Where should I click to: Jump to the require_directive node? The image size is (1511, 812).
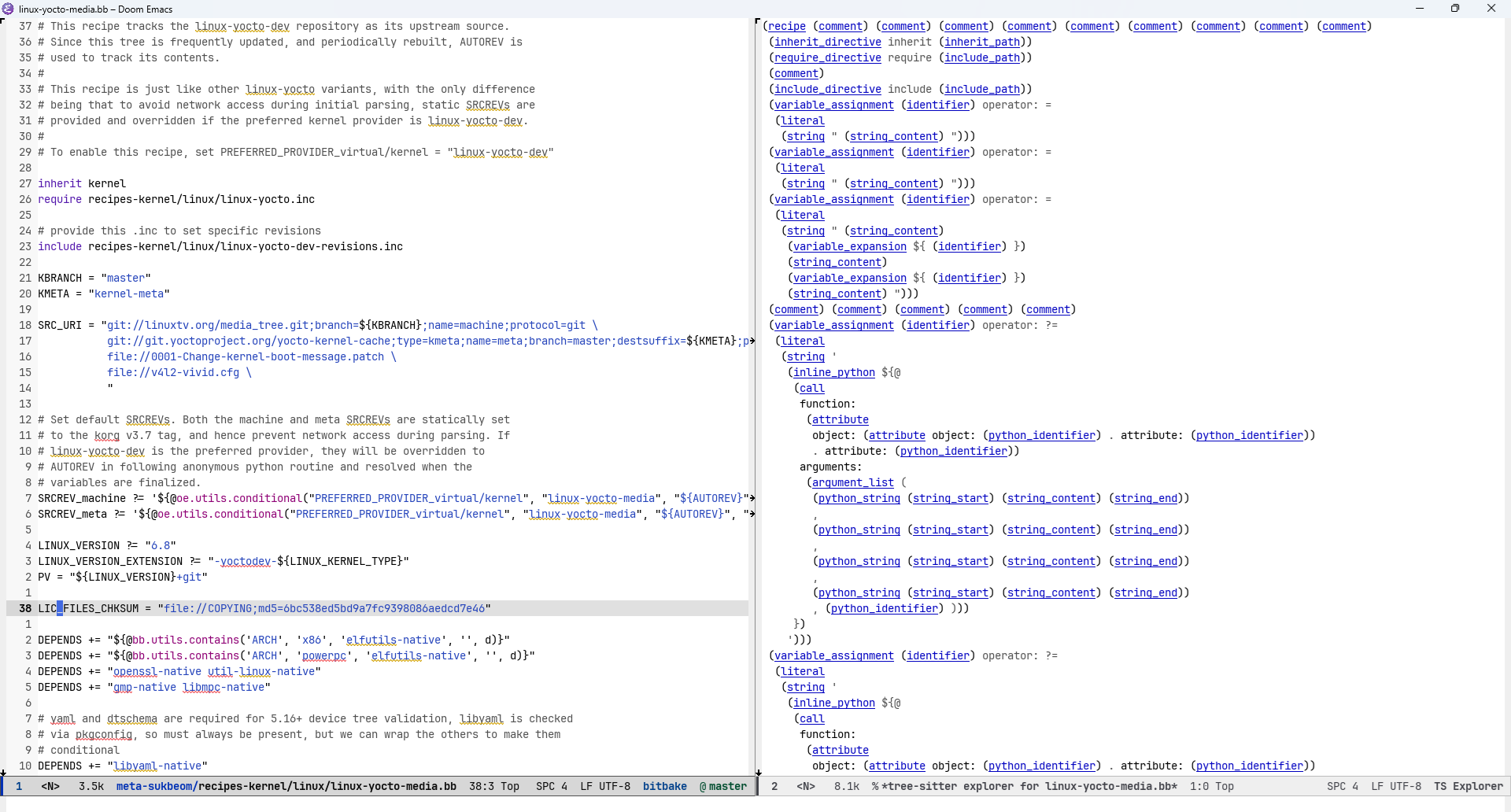coord(828,57)
